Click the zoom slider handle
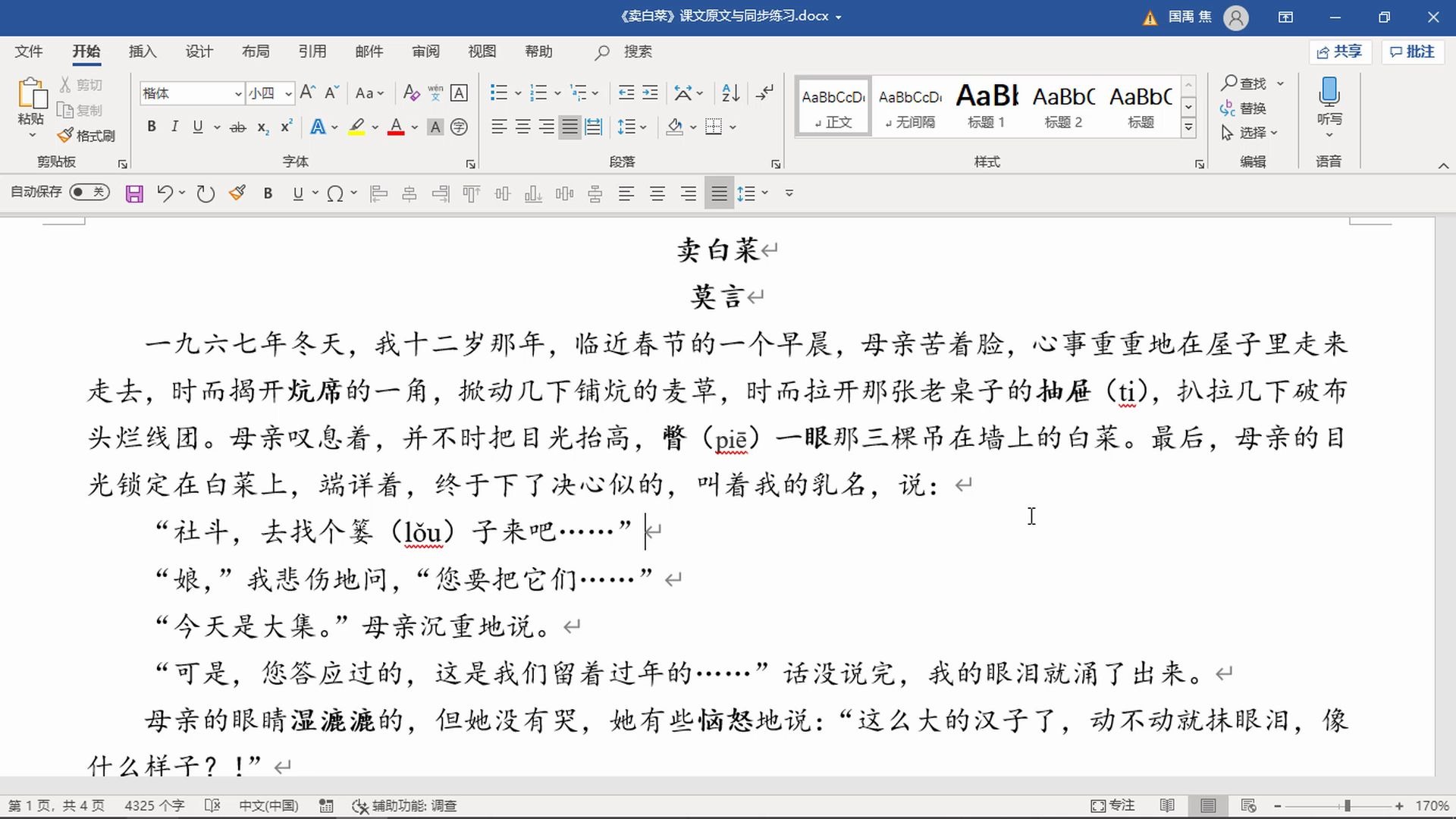The width and height of the screenshot is (1456, 819). pos(1348,805)
